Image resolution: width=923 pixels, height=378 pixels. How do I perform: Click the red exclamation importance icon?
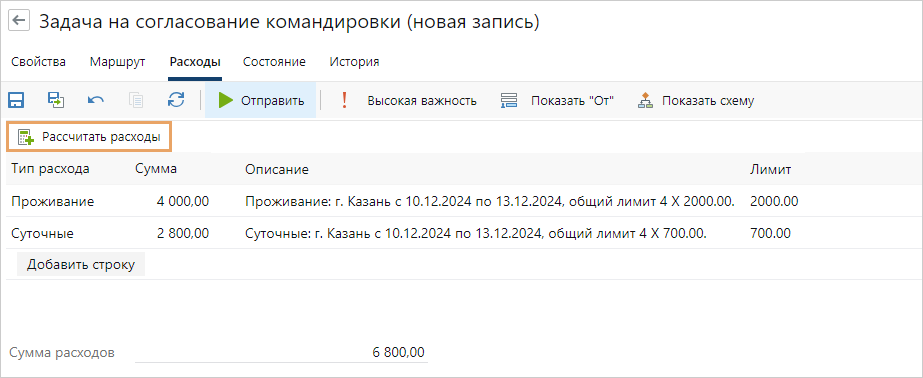click(344, 100)
